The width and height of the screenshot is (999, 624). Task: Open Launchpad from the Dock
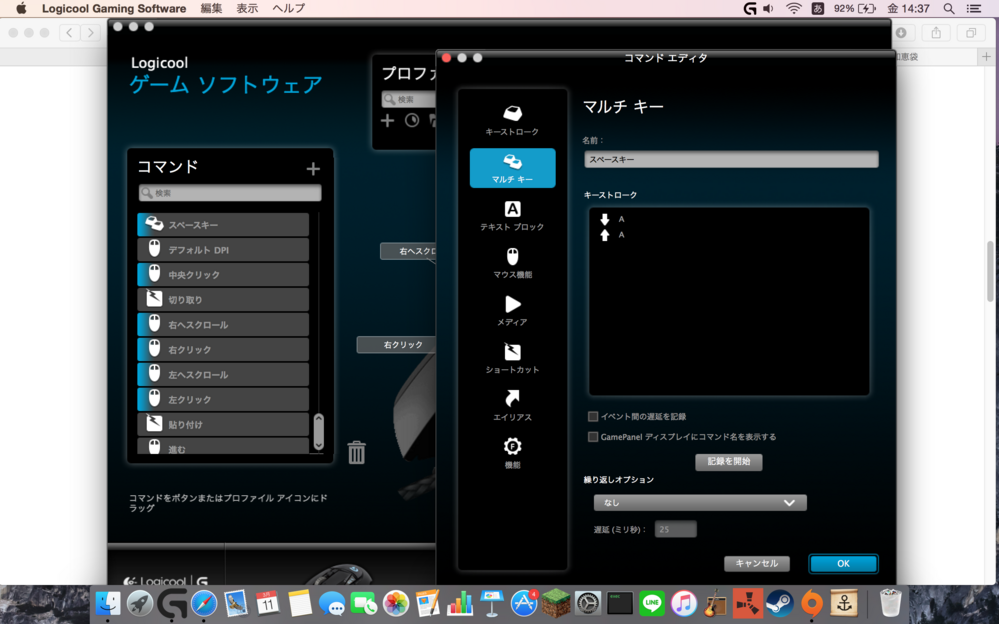(x=140, y=603)
